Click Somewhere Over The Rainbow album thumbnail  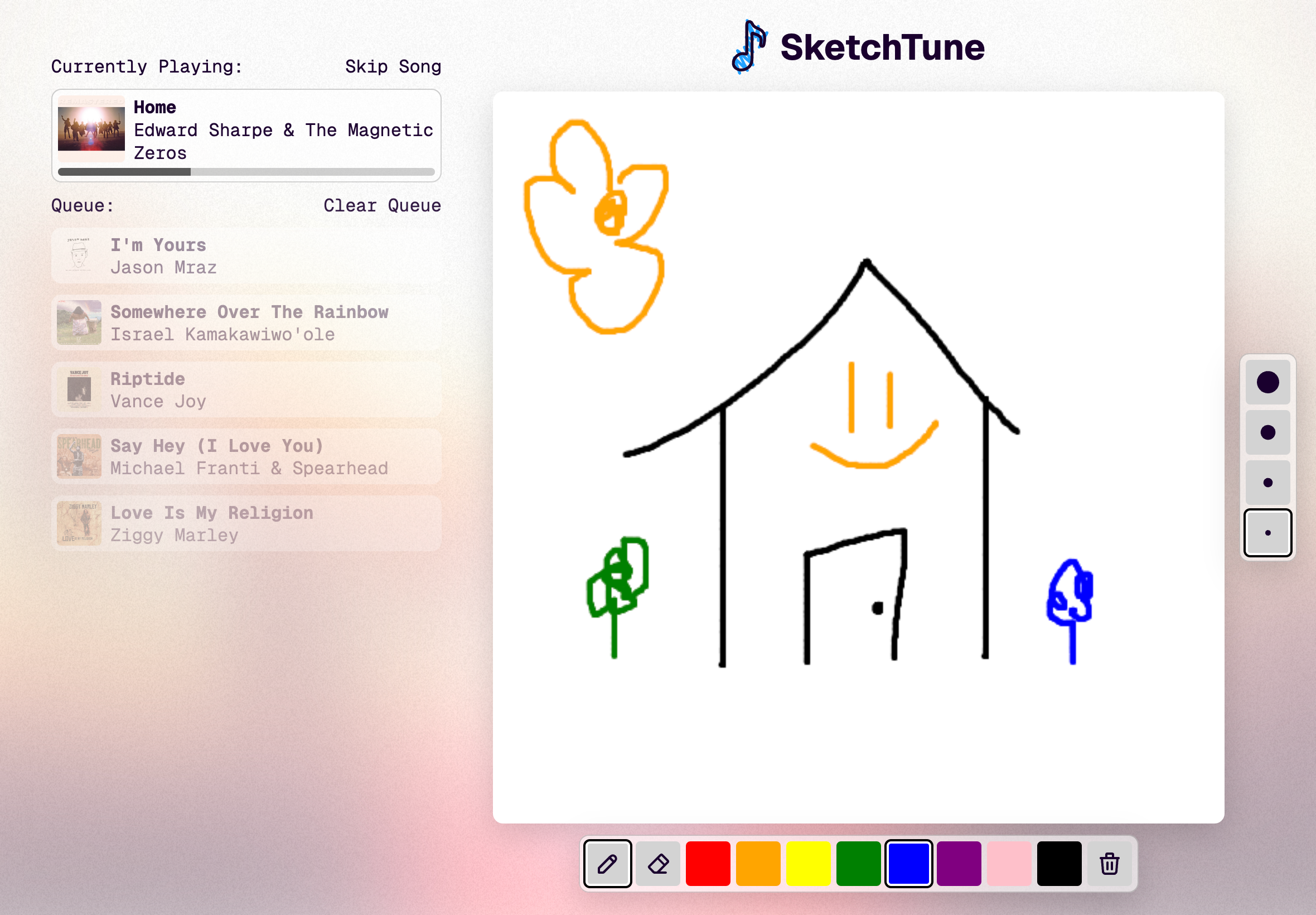(79, 323)
